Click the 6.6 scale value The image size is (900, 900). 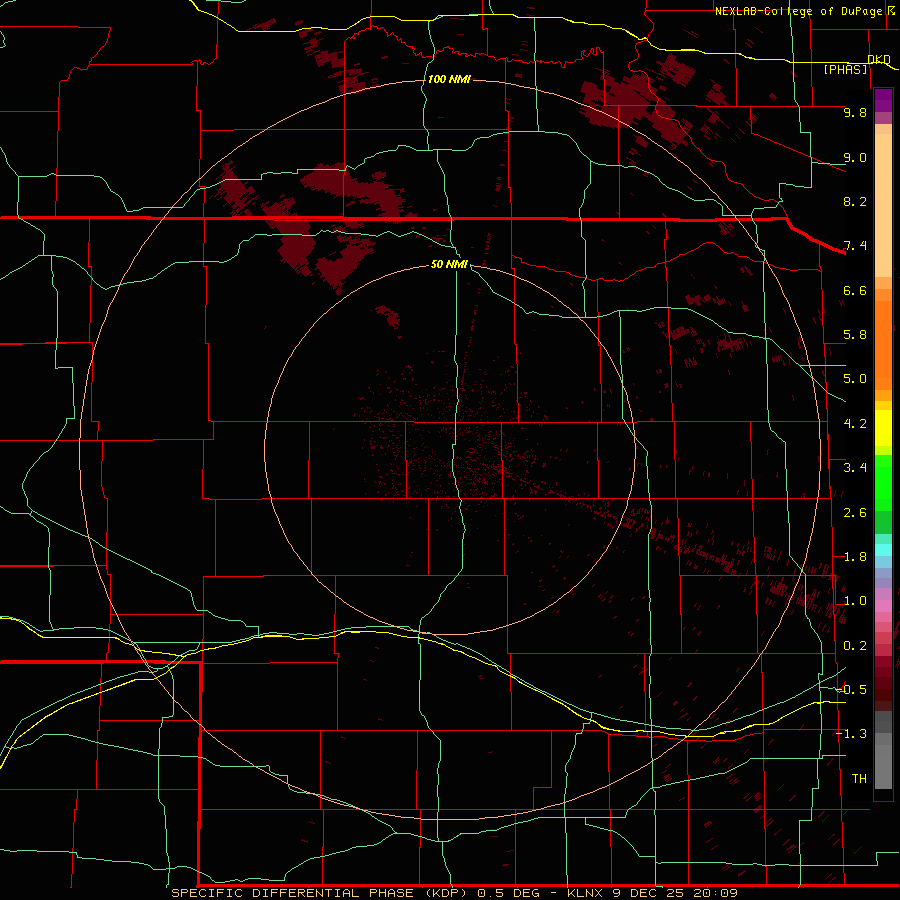[855, 290]
